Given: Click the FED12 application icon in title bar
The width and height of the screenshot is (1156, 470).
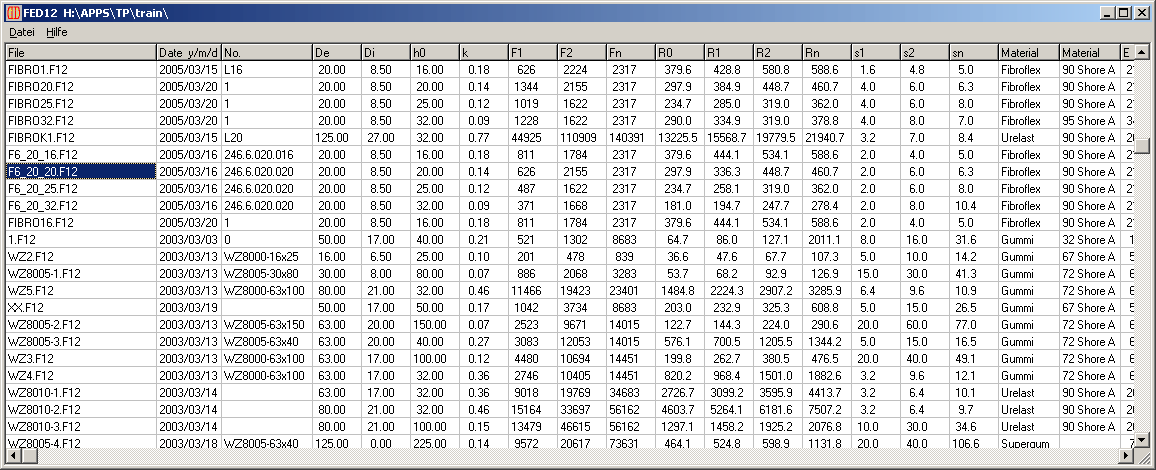Looking at the screenshot, I should point(13,13).
